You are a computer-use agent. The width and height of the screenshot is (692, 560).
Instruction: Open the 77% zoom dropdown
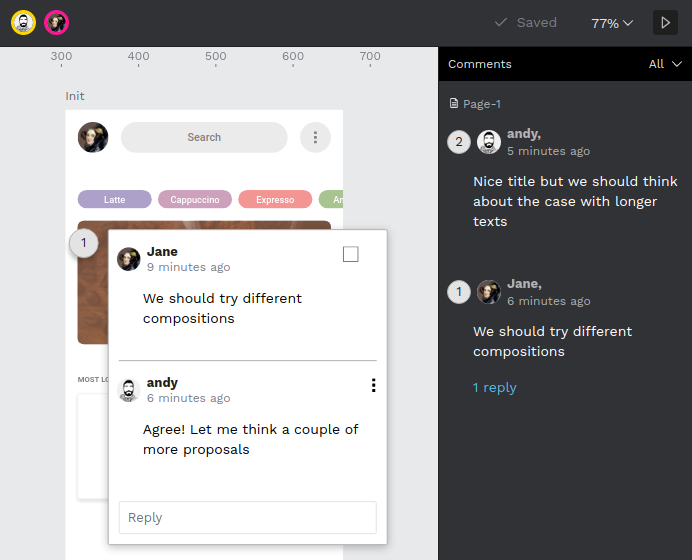(612, 23)
